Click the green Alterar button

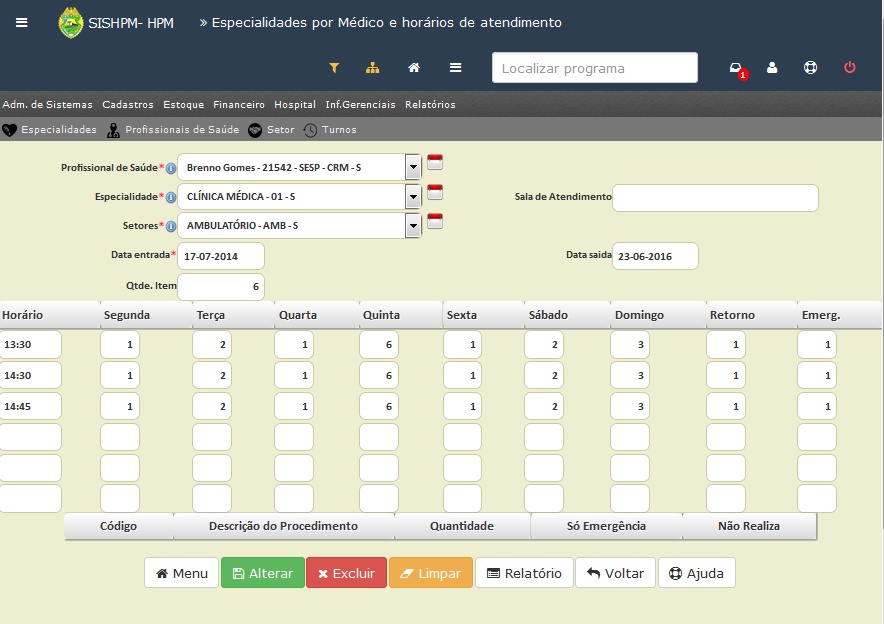[x=263, y=573]
